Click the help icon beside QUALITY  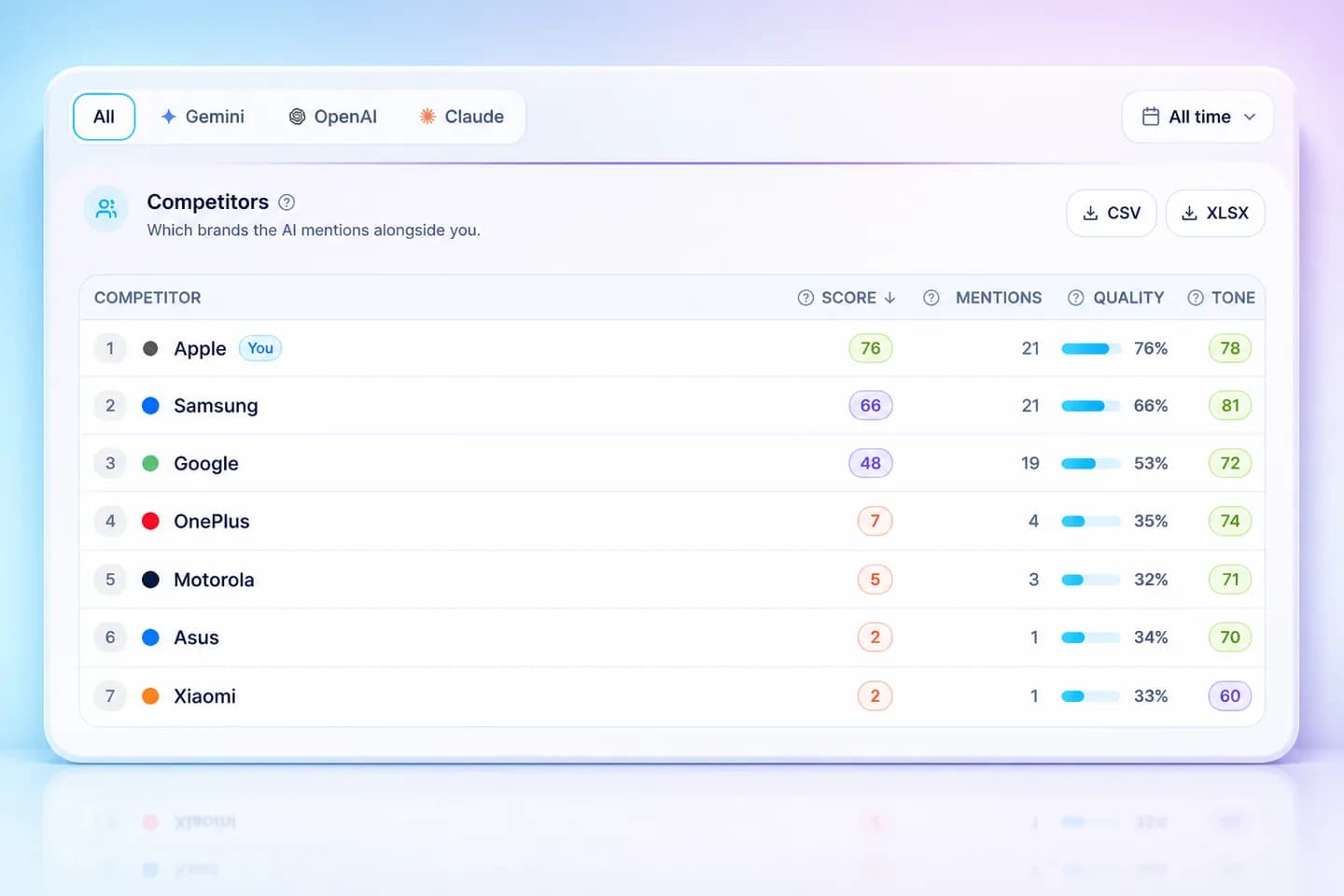pyautogui.click(x=1075, y=298)
